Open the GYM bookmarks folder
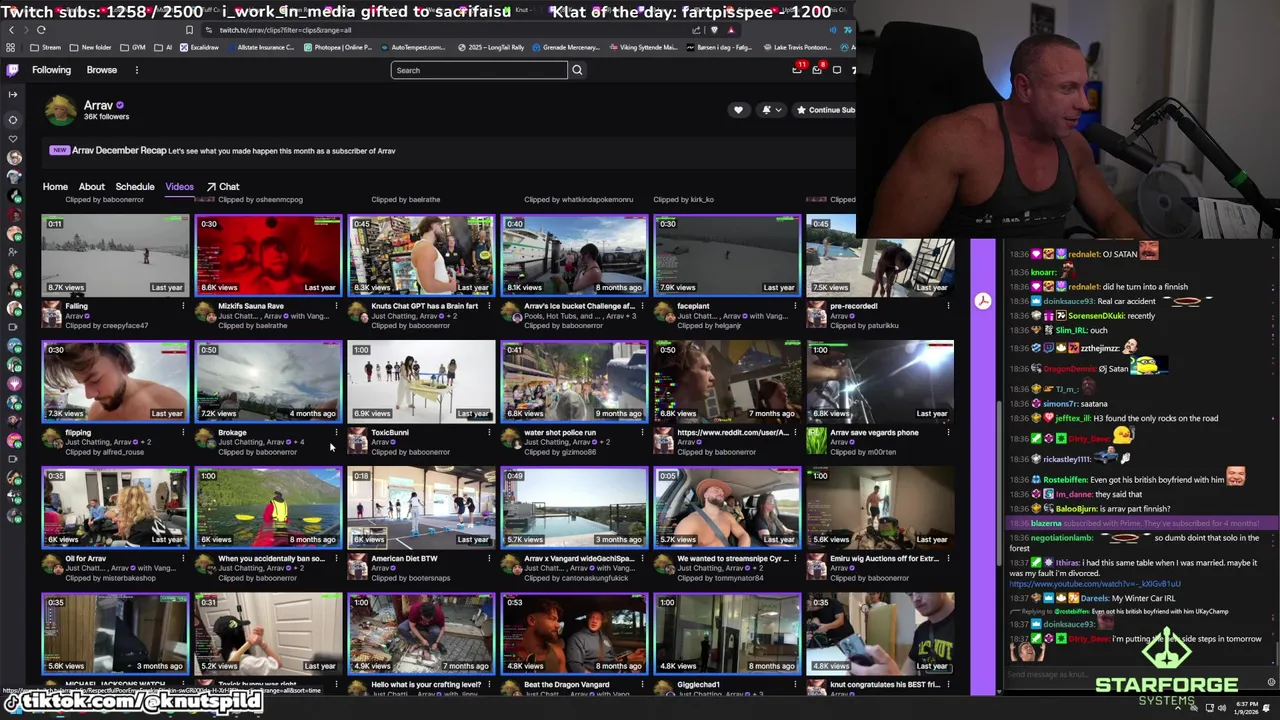The image size is (1280, 720). pos(133,47)
